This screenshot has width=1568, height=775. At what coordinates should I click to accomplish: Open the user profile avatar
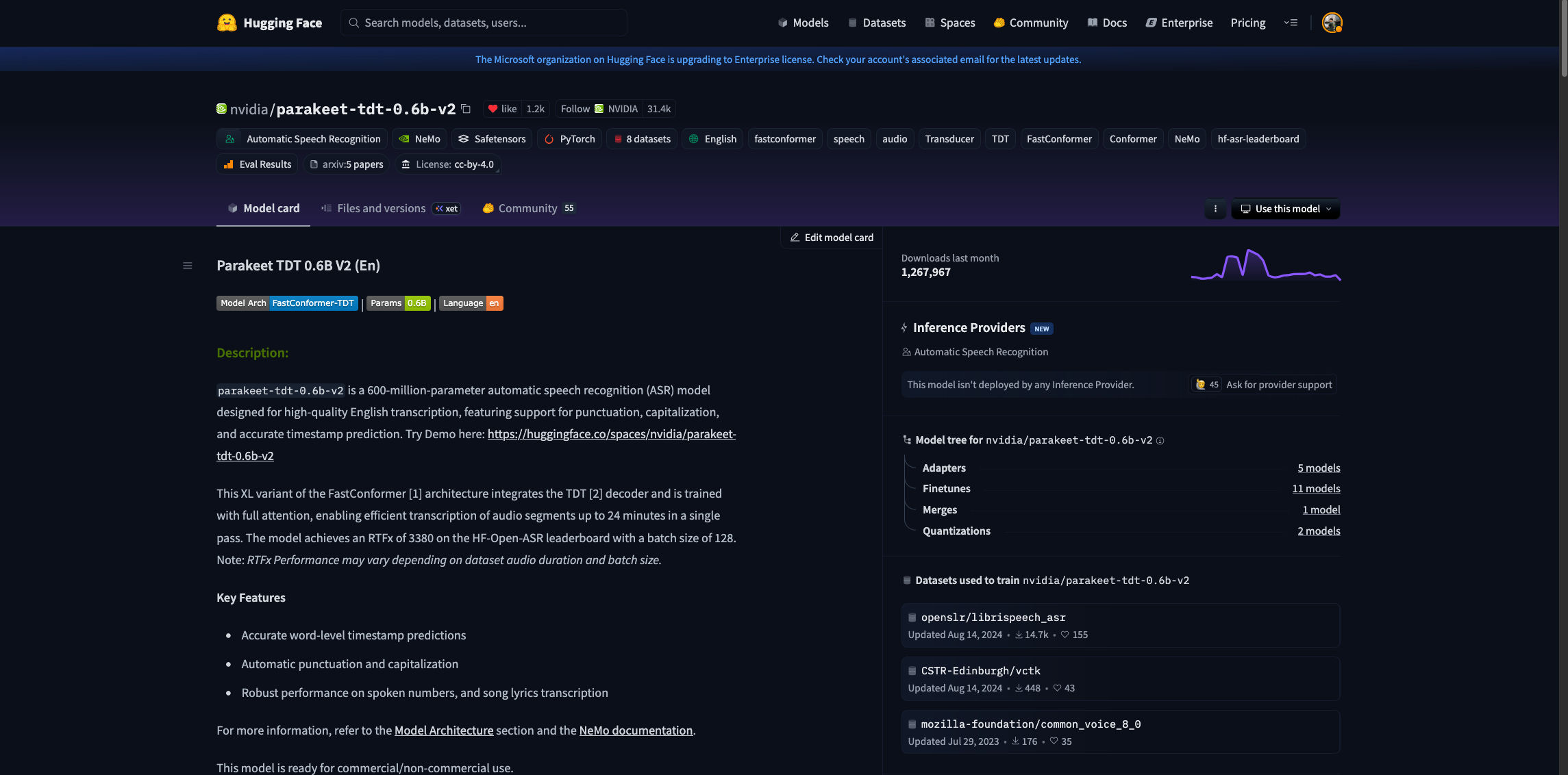click(1331, 23)
